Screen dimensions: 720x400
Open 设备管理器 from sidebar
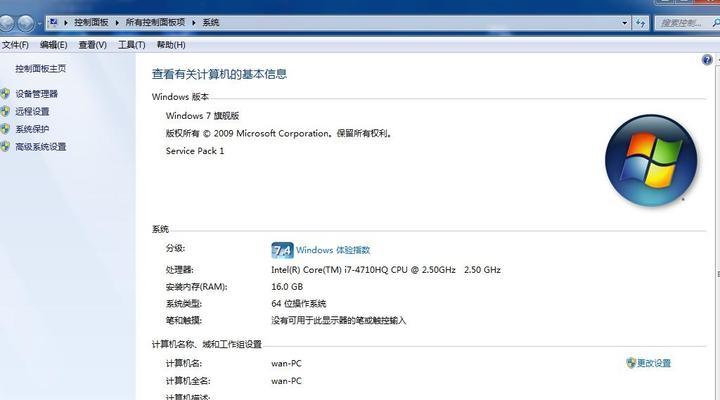(37, 94)
